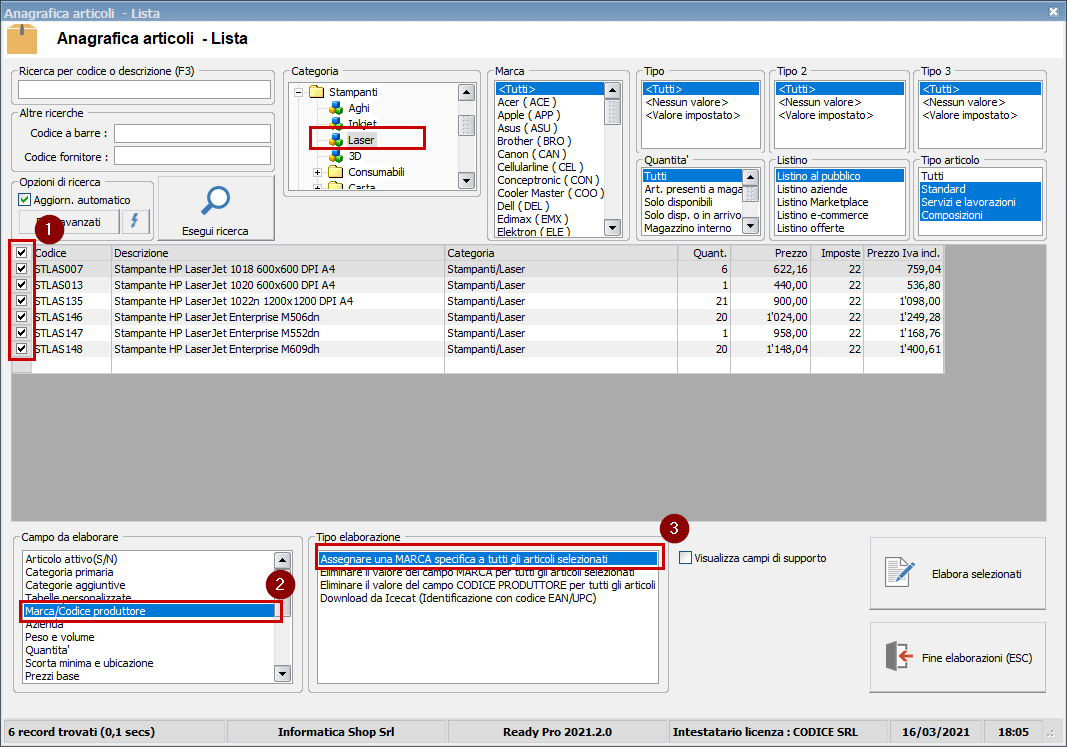Viewport: 1067px width, 747px height.
Task: Click up arrow of Campo da elaborare scrollbar
Action: 282,561
